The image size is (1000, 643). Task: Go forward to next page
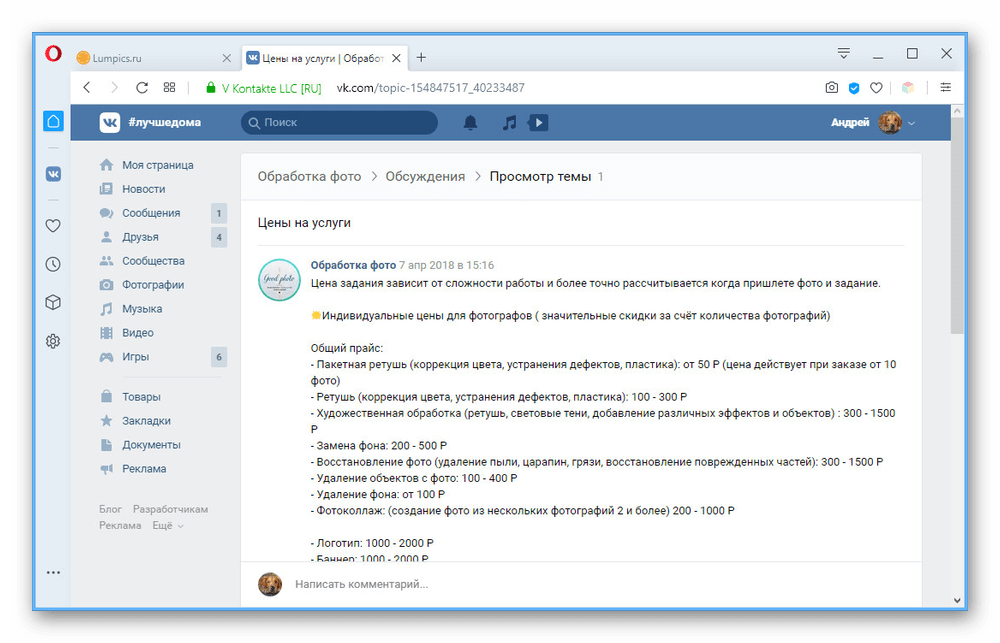pyautogui.click(x=114, y=87)
